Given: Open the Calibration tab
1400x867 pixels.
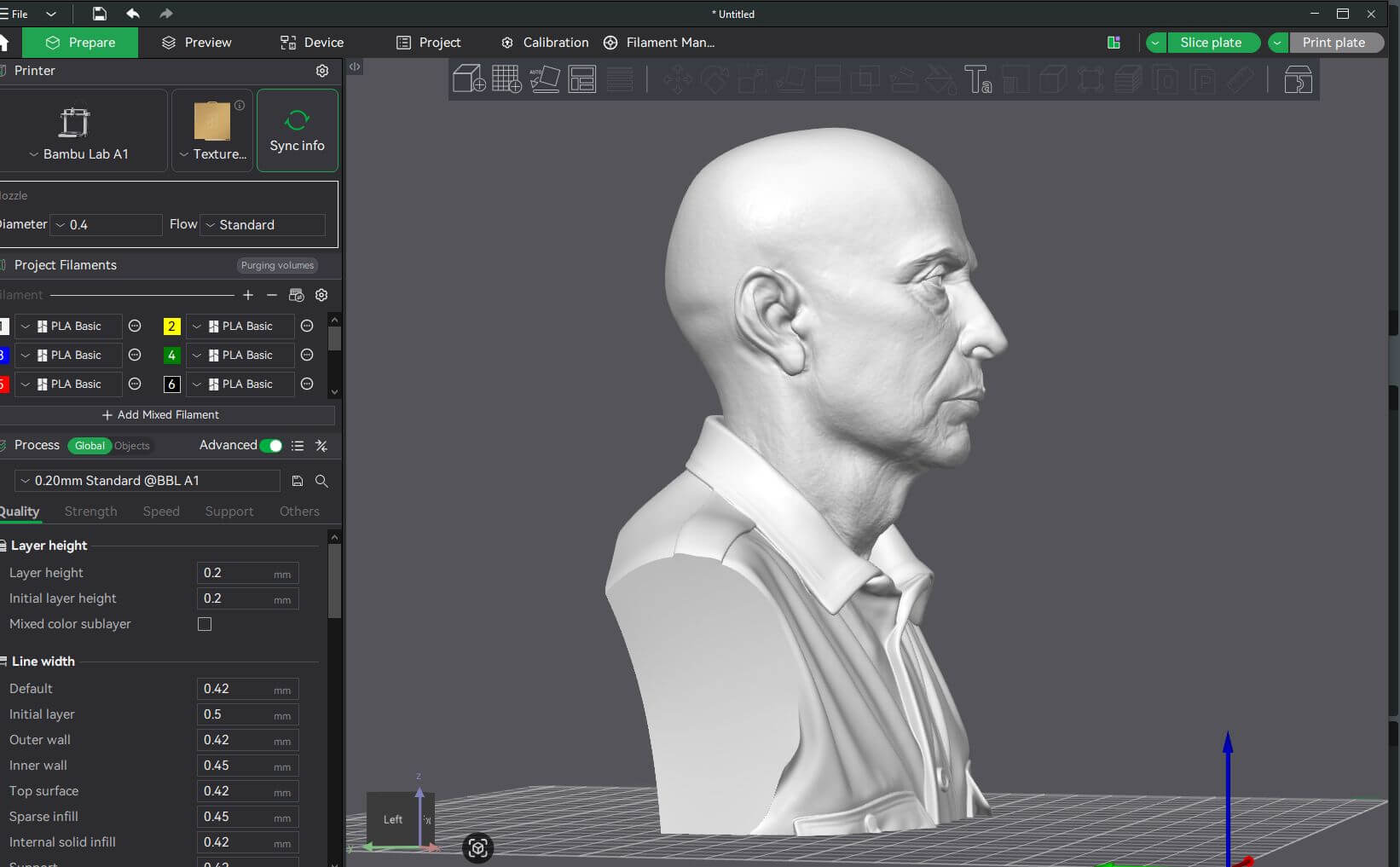Looking at the screenshot, I should click(545, 43).
